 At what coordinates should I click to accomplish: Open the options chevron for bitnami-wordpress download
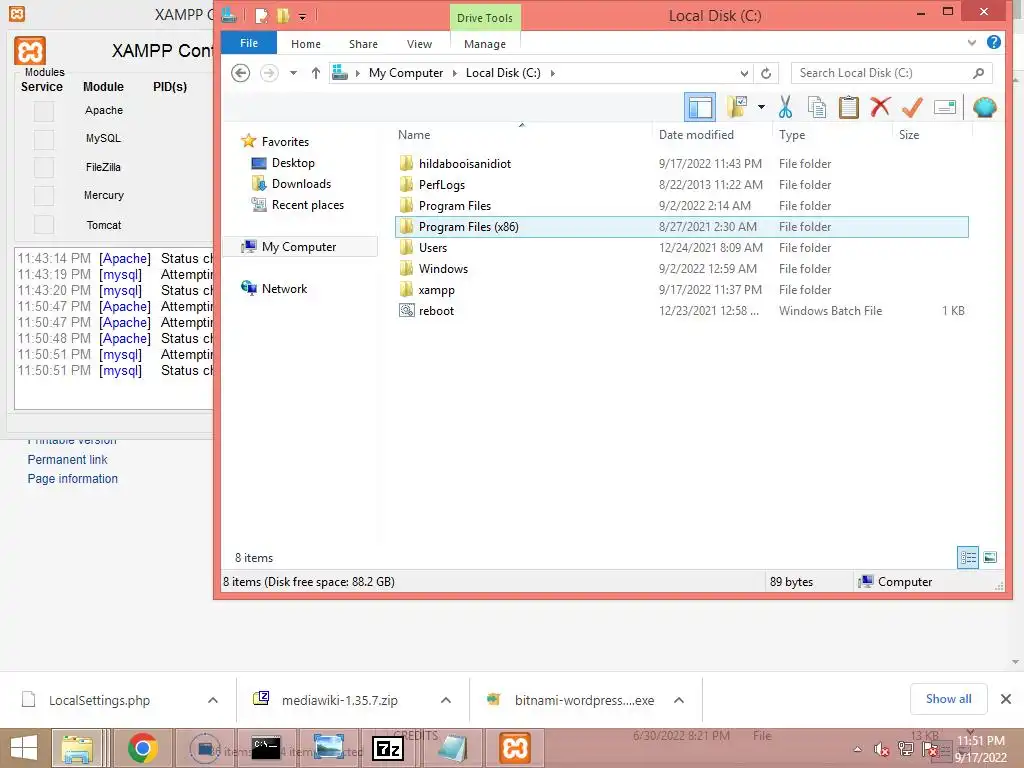(679, 700)
